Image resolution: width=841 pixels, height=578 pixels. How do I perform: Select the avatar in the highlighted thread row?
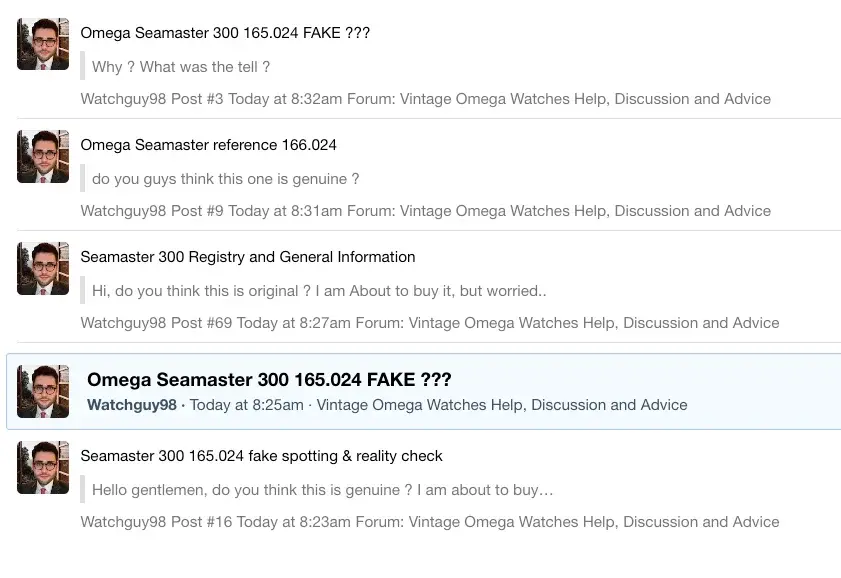point(43,391)
